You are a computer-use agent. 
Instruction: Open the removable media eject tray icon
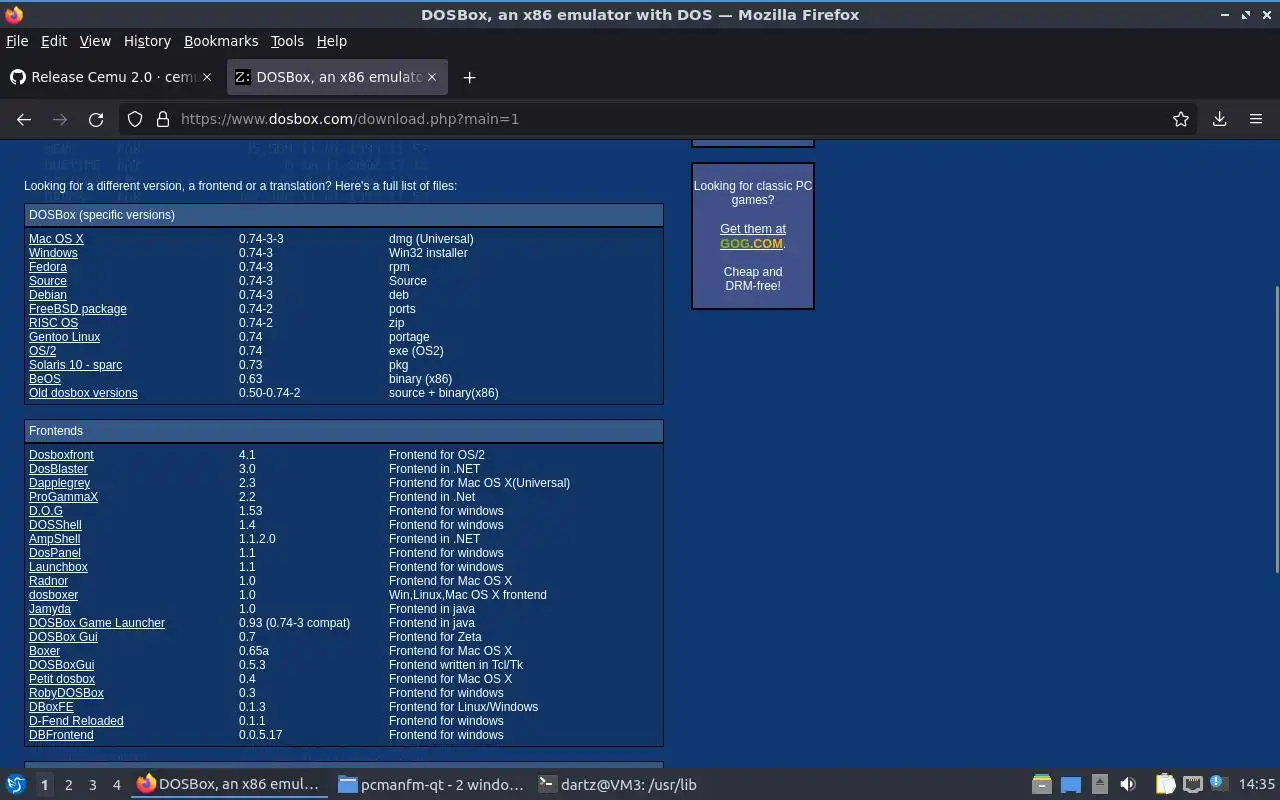1099,785
